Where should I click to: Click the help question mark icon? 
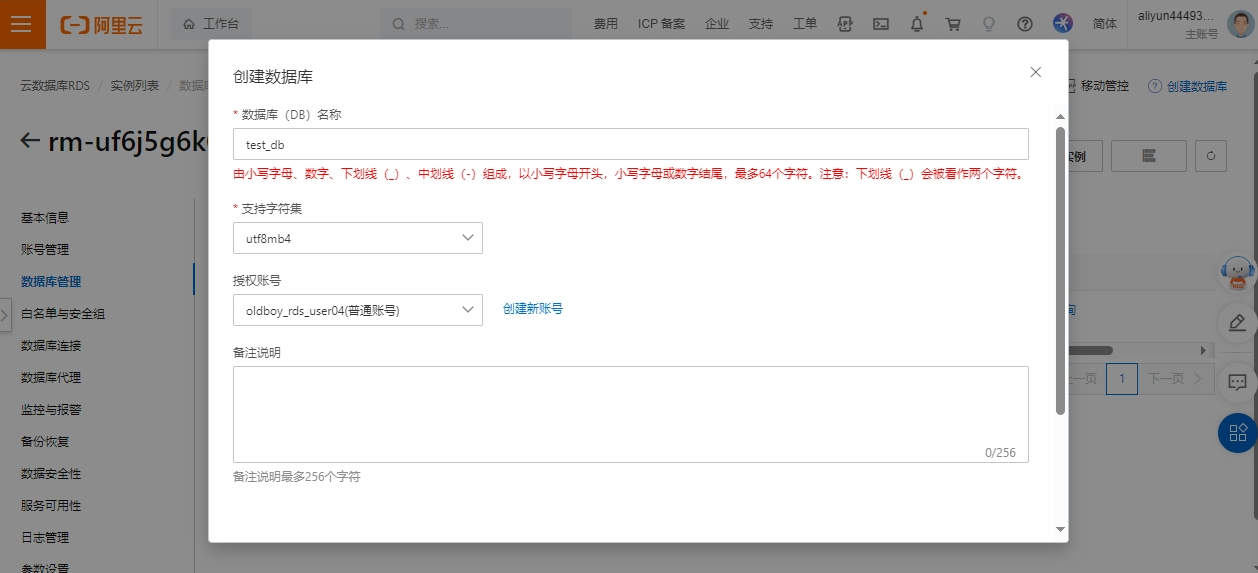[1024, 24]
